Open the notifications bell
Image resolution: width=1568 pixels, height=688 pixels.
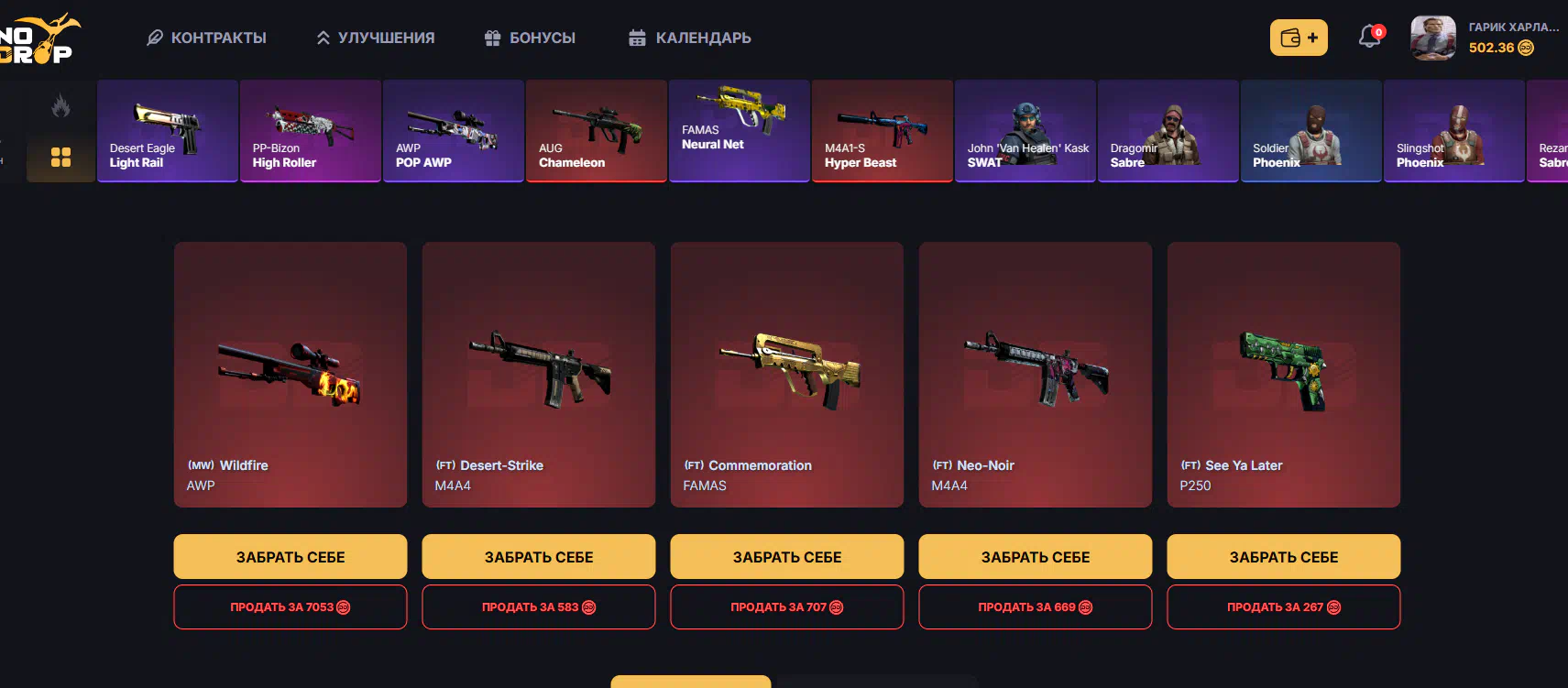coord(1370,37)
